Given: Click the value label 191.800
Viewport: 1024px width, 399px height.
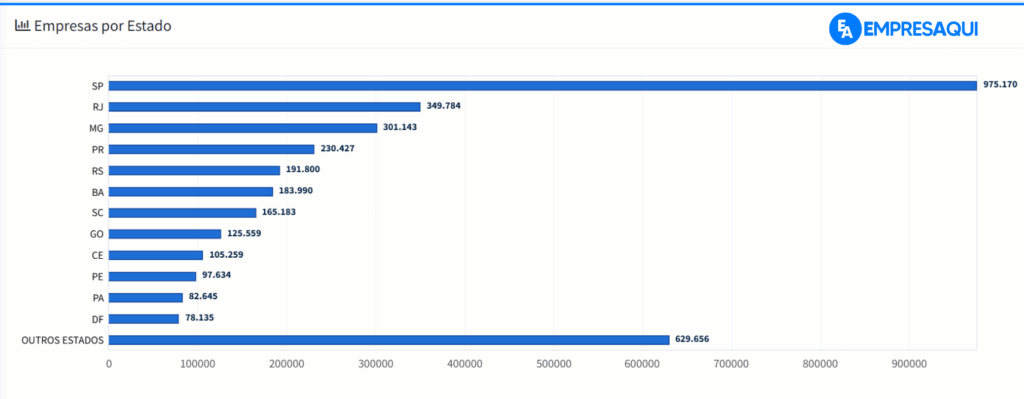Looking at the screenshot, I should coord(303,169).
